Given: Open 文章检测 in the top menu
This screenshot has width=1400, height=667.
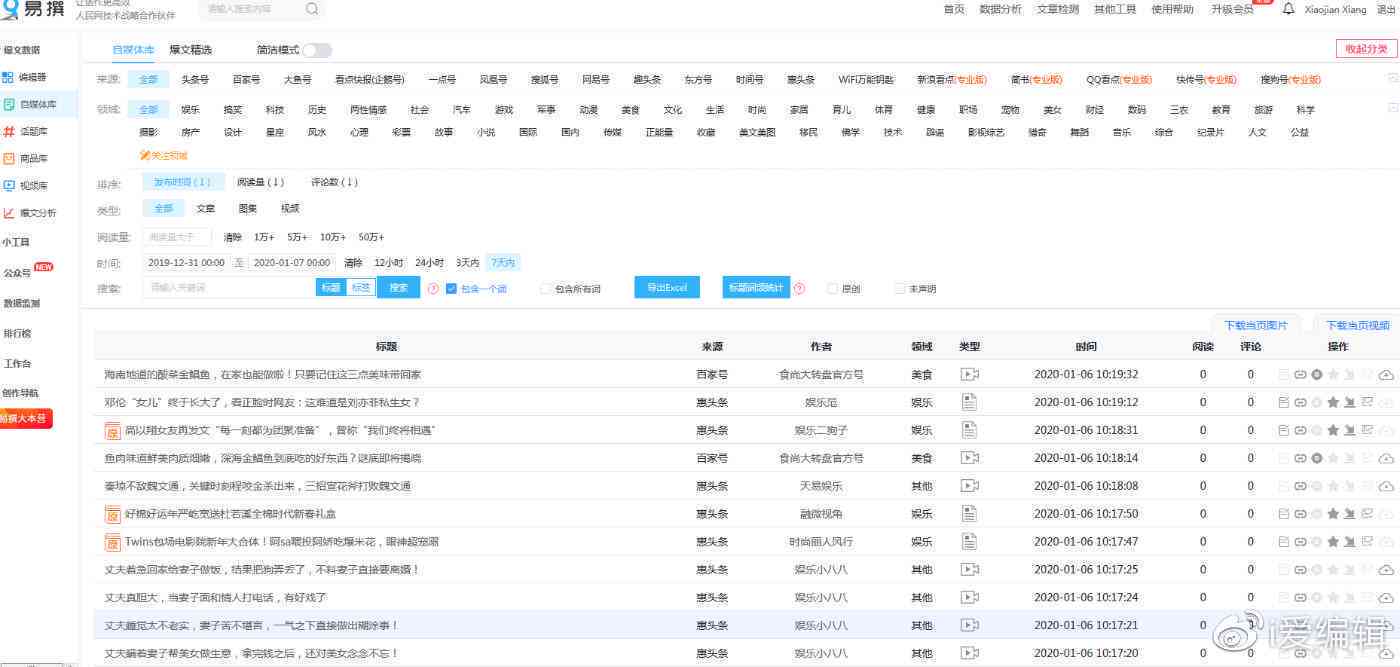Looking at the screenshot, I should pos(1058,9).
